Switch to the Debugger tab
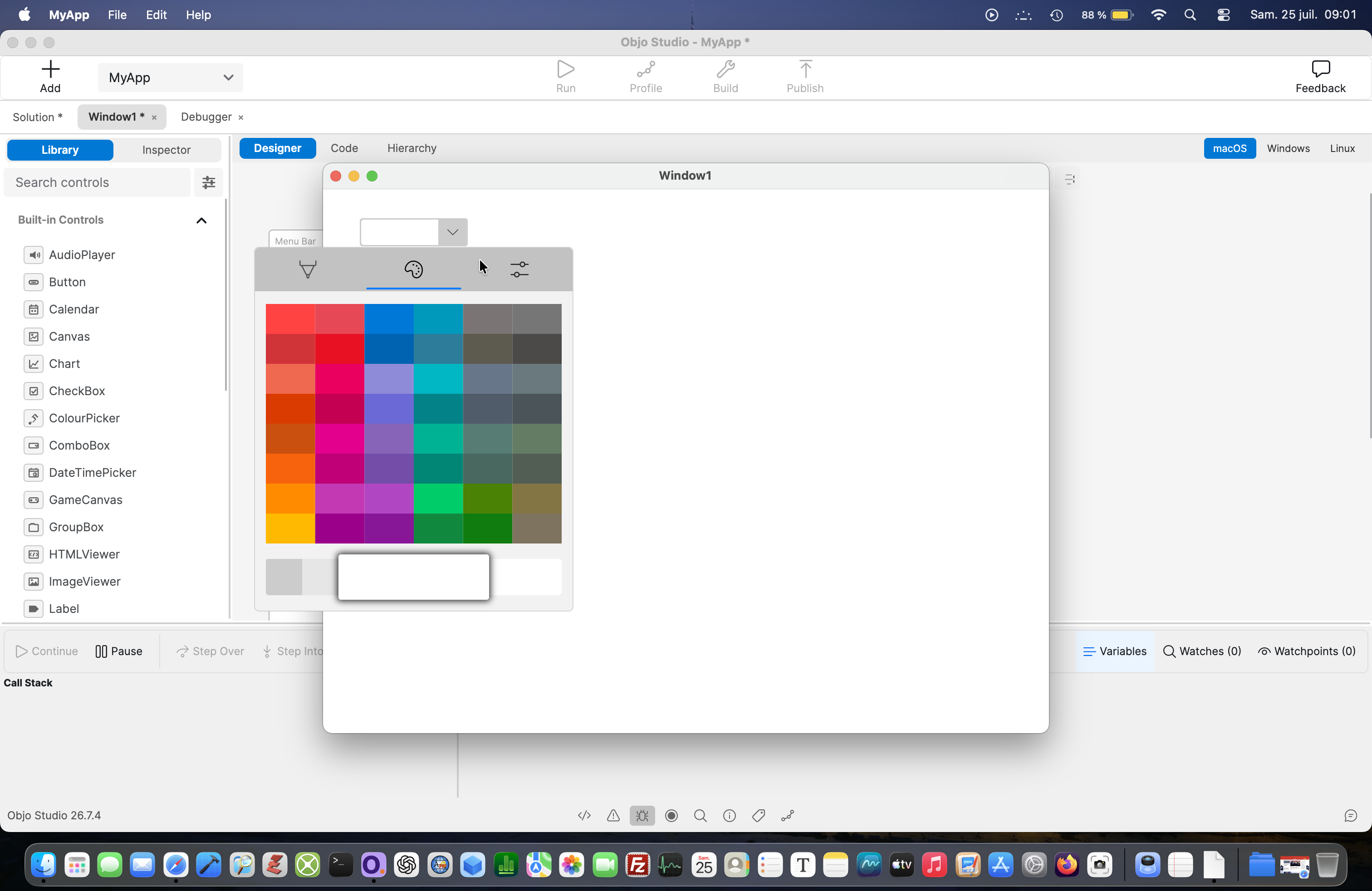The width and height of the screenshot is (1372, 891). click(x=206, y=117)
